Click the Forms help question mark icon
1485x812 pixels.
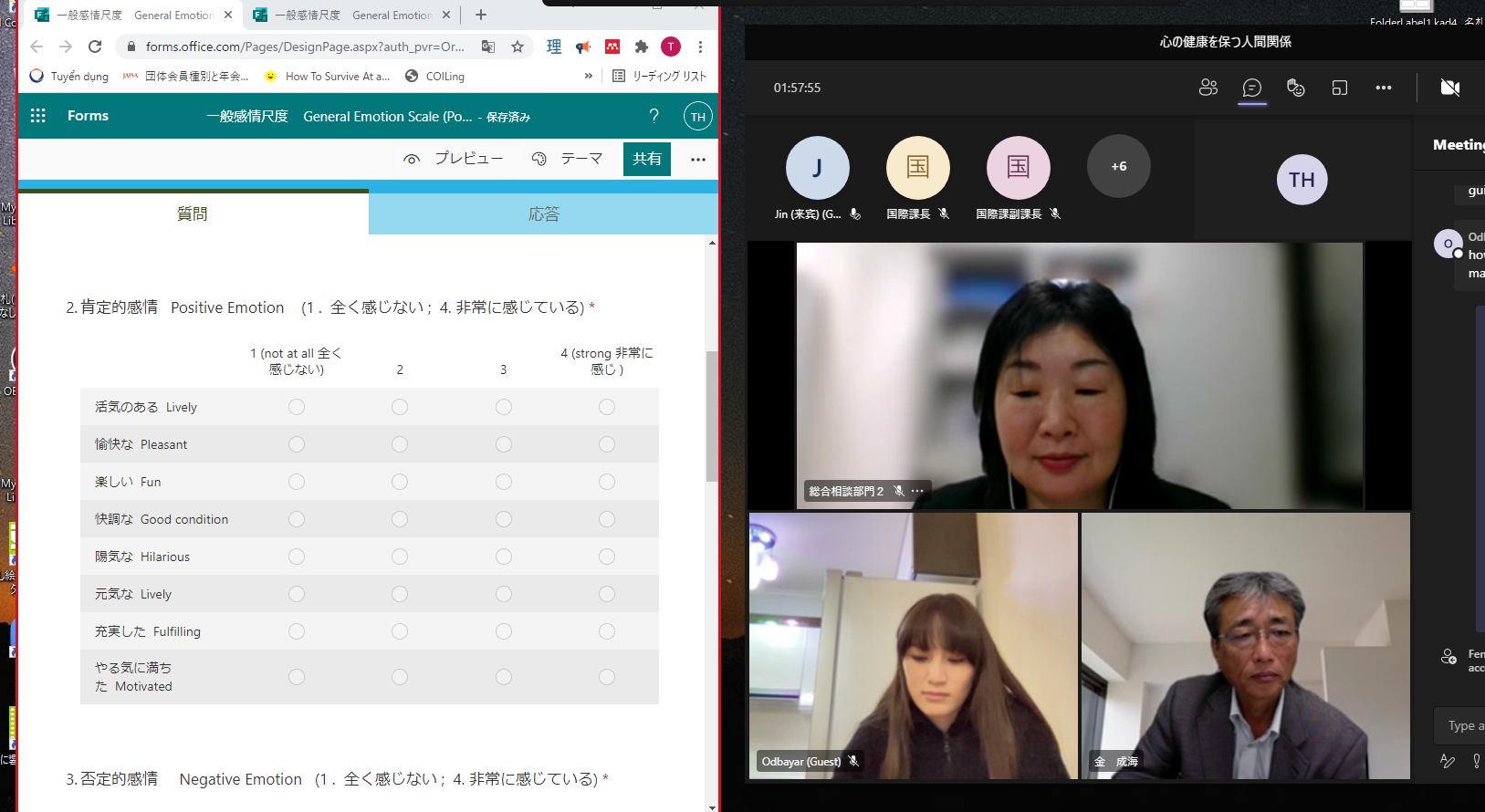click(654, 116)
